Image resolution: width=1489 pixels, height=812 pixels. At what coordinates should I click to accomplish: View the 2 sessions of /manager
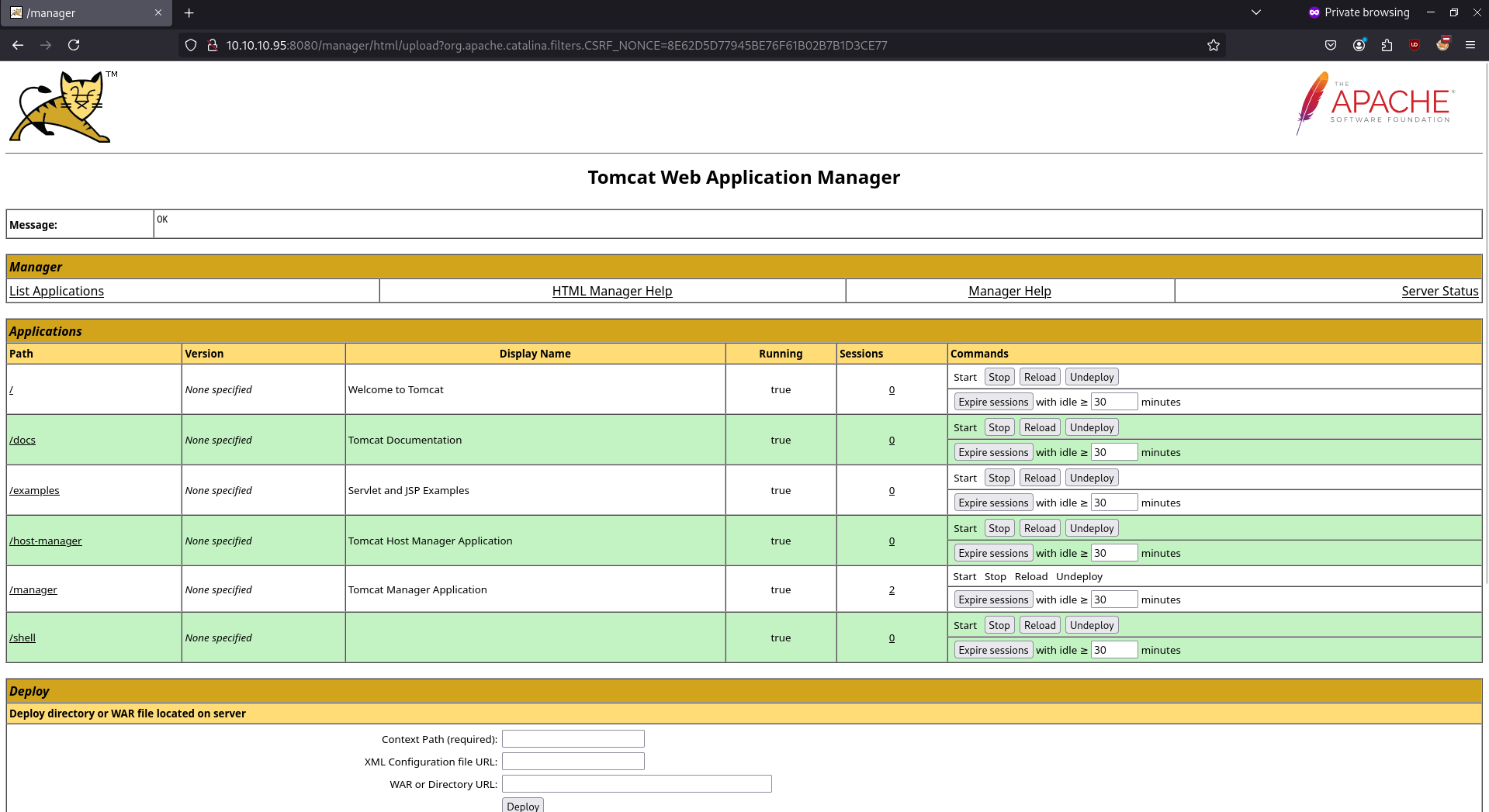coord(892,589)
